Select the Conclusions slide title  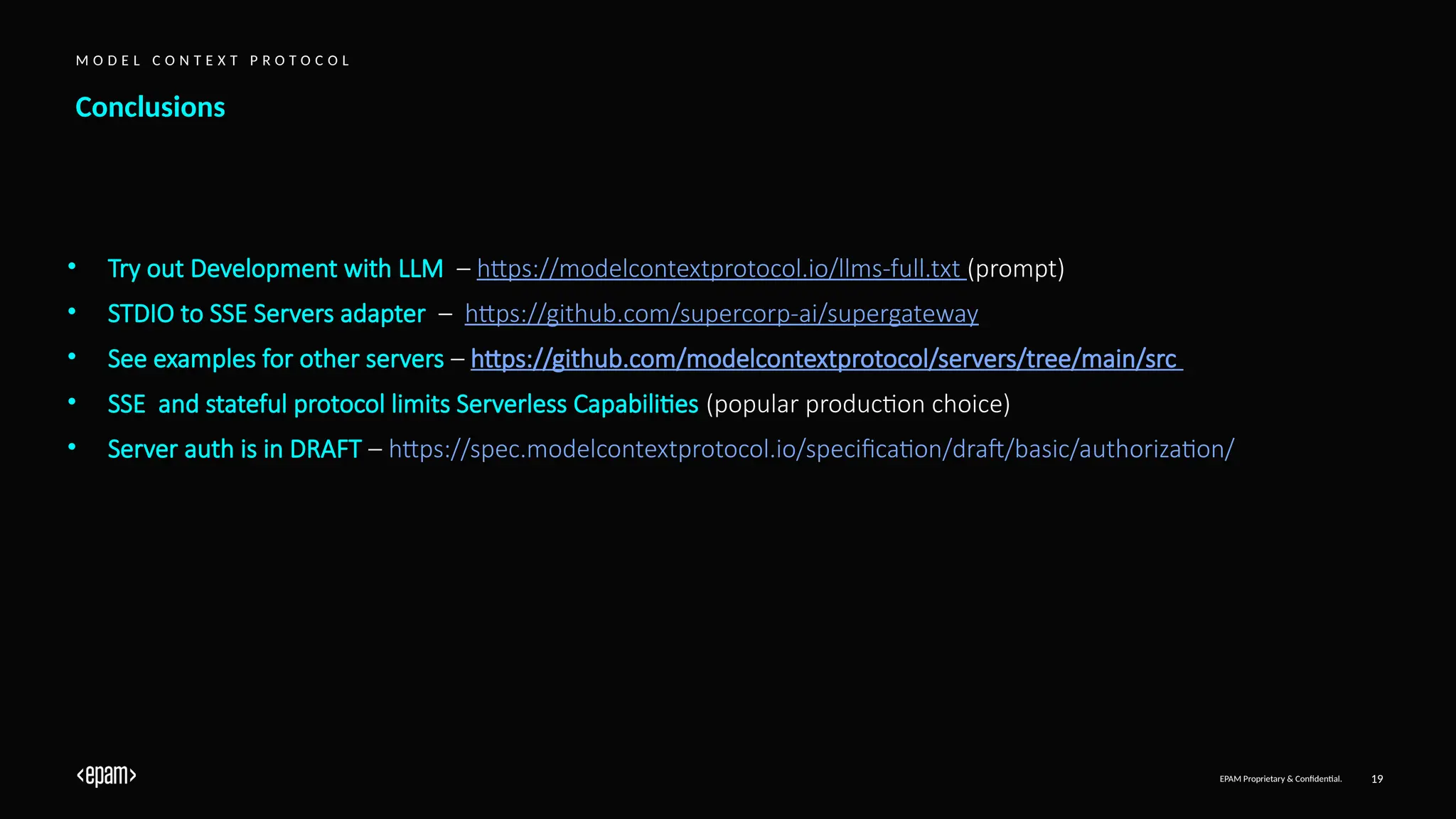tap(150, 107)
